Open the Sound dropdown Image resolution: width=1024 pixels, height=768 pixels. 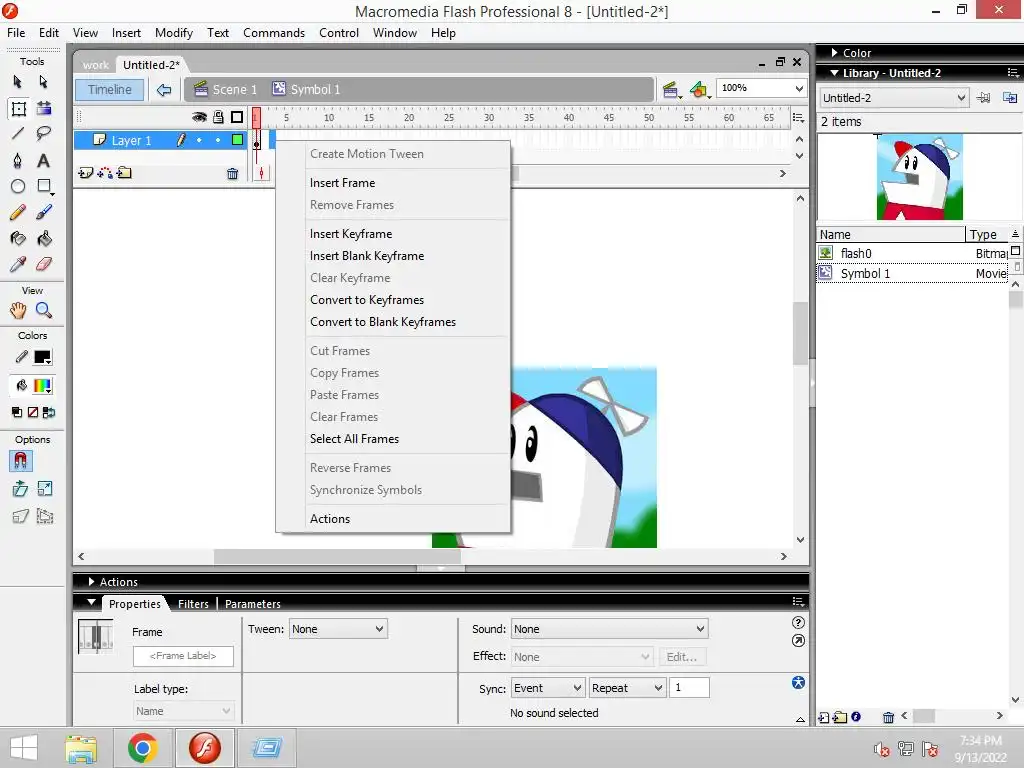[x=609, y=629]
